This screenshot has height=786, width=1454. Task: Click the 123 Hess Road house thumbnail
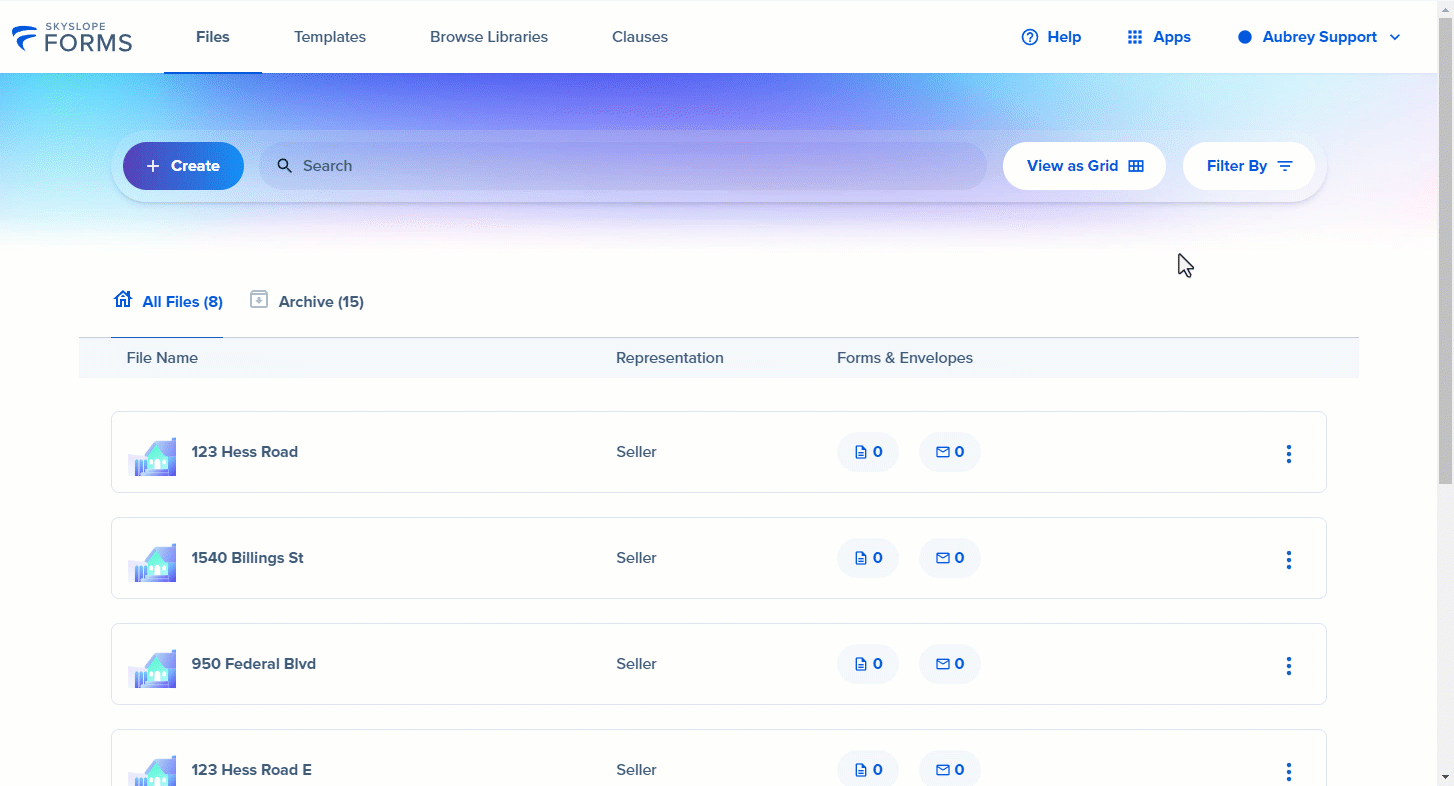pyautogui.click(x=152, y=456)
